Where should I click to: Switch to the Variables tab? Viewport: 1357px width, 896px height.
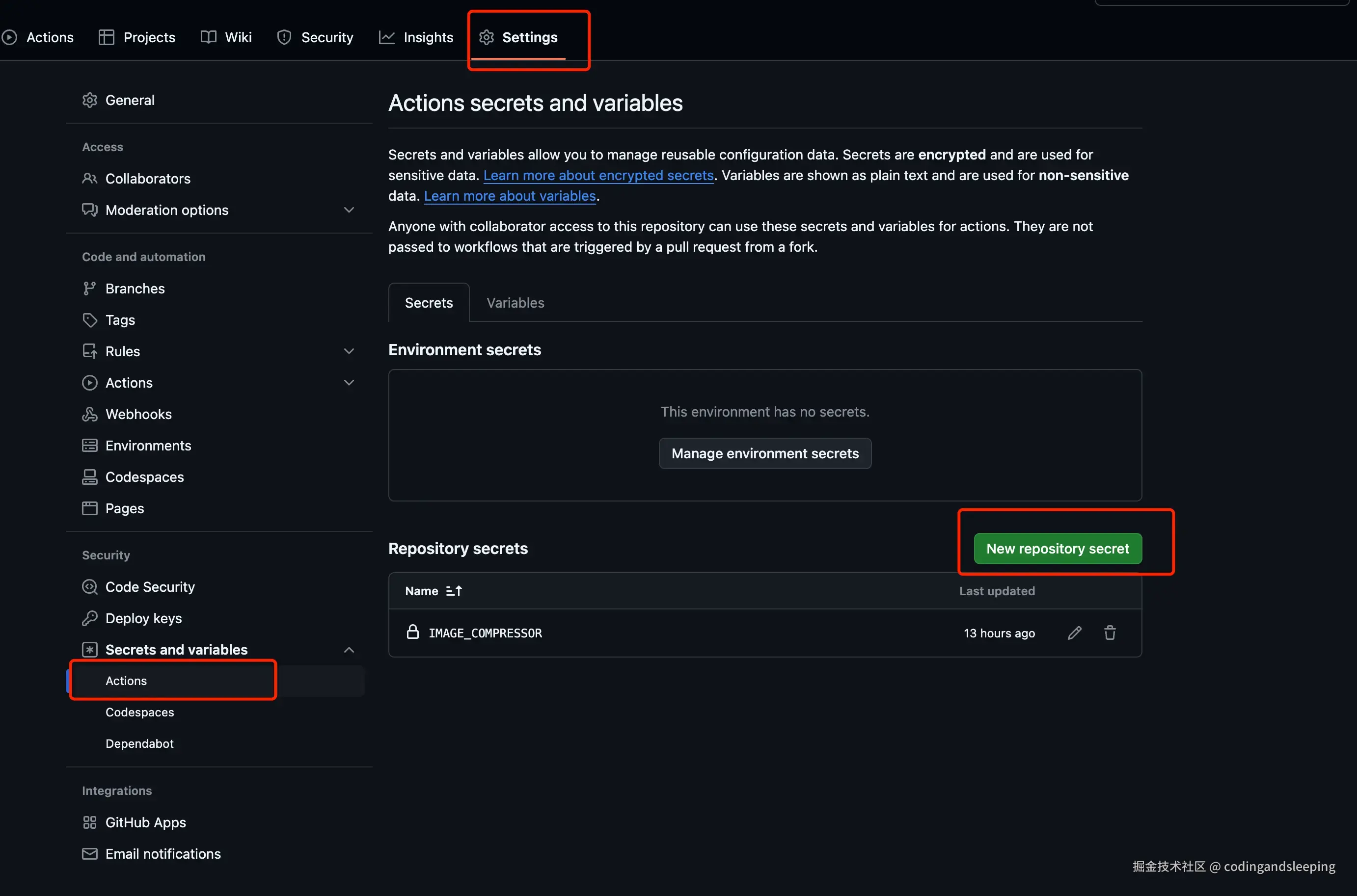[x=515, y=303]
